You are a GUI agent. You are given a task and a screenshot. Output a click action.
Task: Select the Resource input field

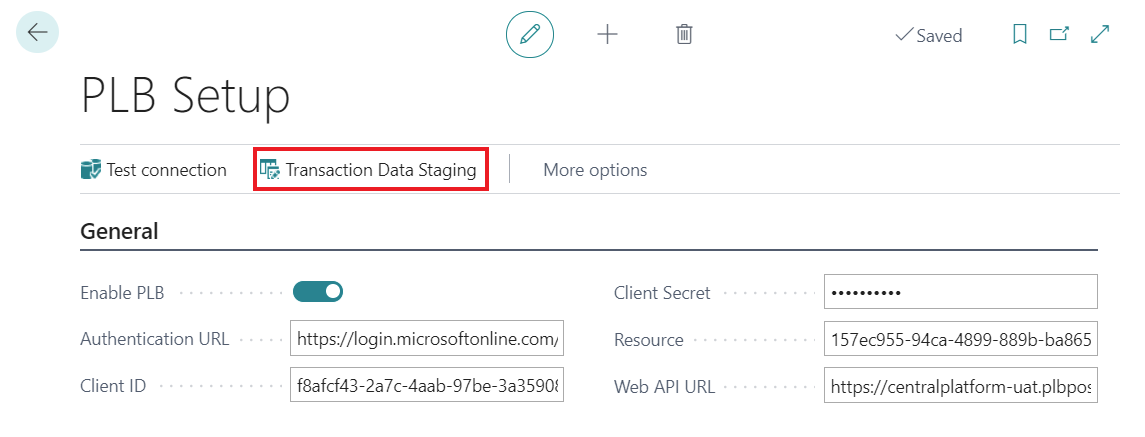point(961,339)
